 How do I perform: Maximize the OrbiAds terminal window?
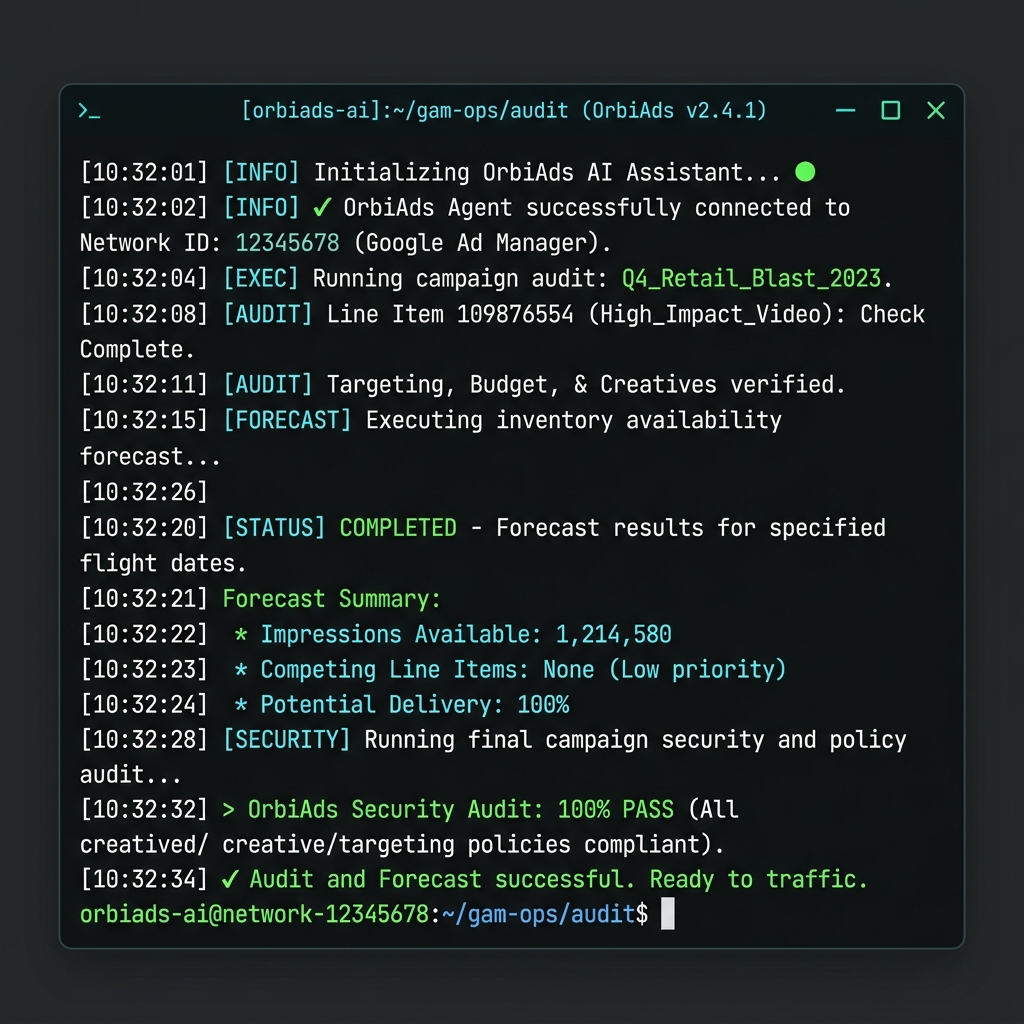click(891, 110)
